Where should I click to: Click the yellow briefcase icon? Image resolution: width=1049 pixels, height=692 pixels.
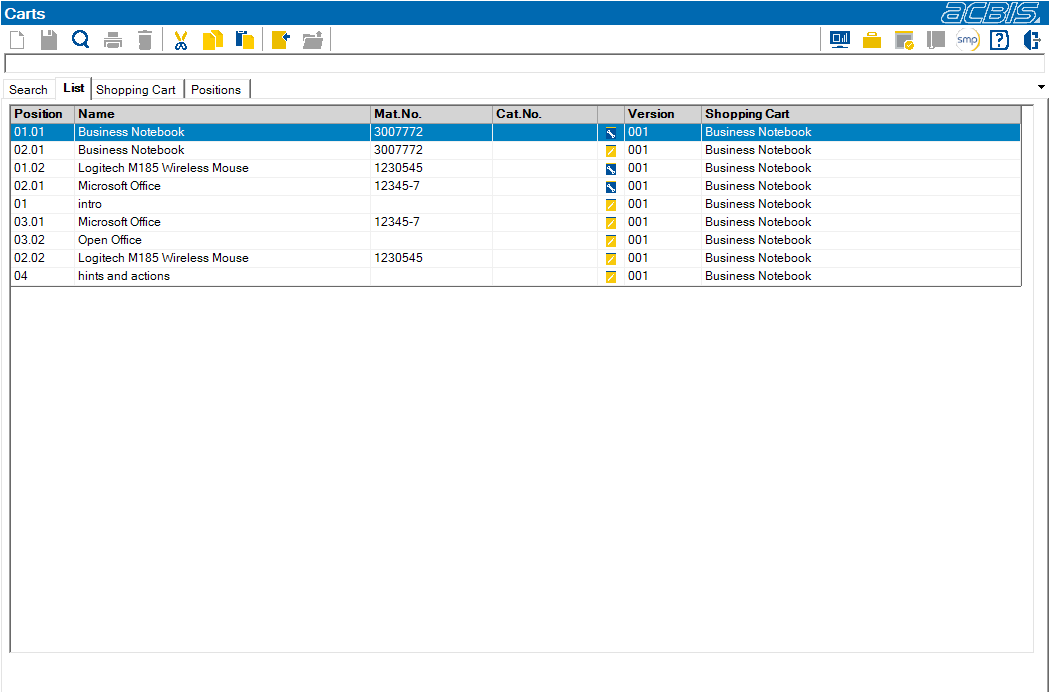point(872,41)
